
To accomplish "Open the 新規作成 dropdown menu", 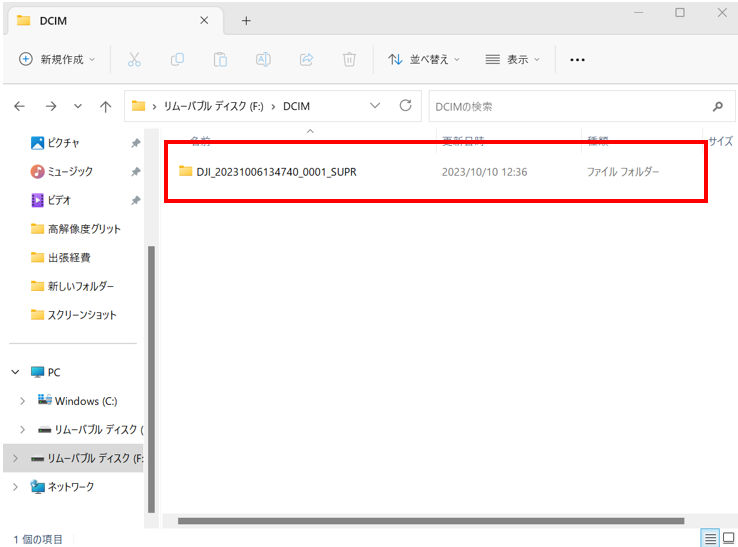I will (x=57, y=59).
